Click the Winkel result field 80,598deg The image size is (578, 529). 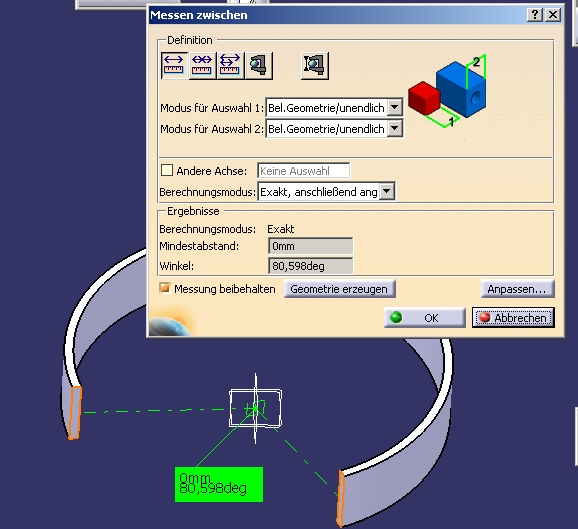(310, 266)
